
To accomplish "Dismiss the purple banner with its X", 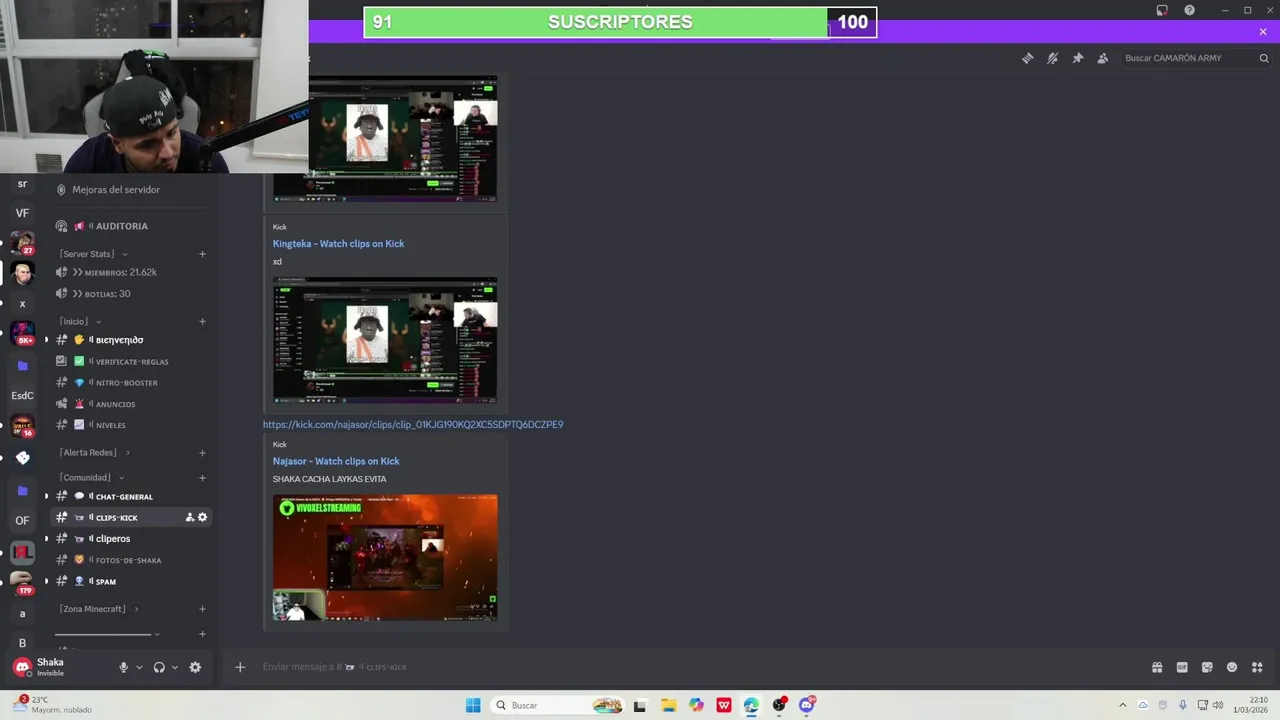I will (x=1263, y=32).
